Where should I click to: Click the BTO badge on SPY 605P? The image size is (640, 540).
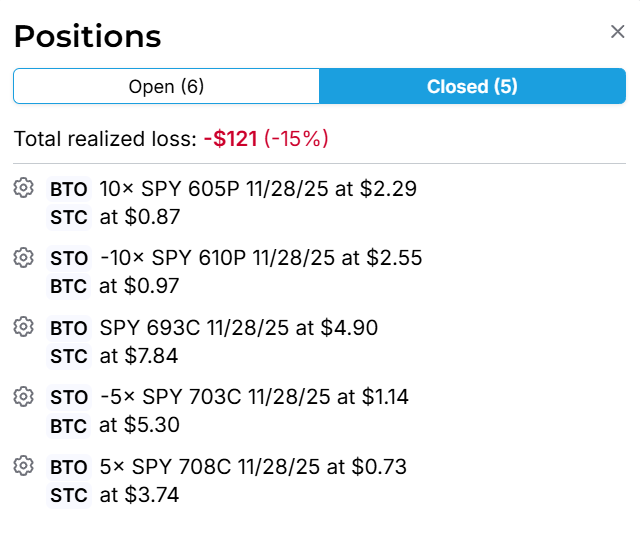68,189
